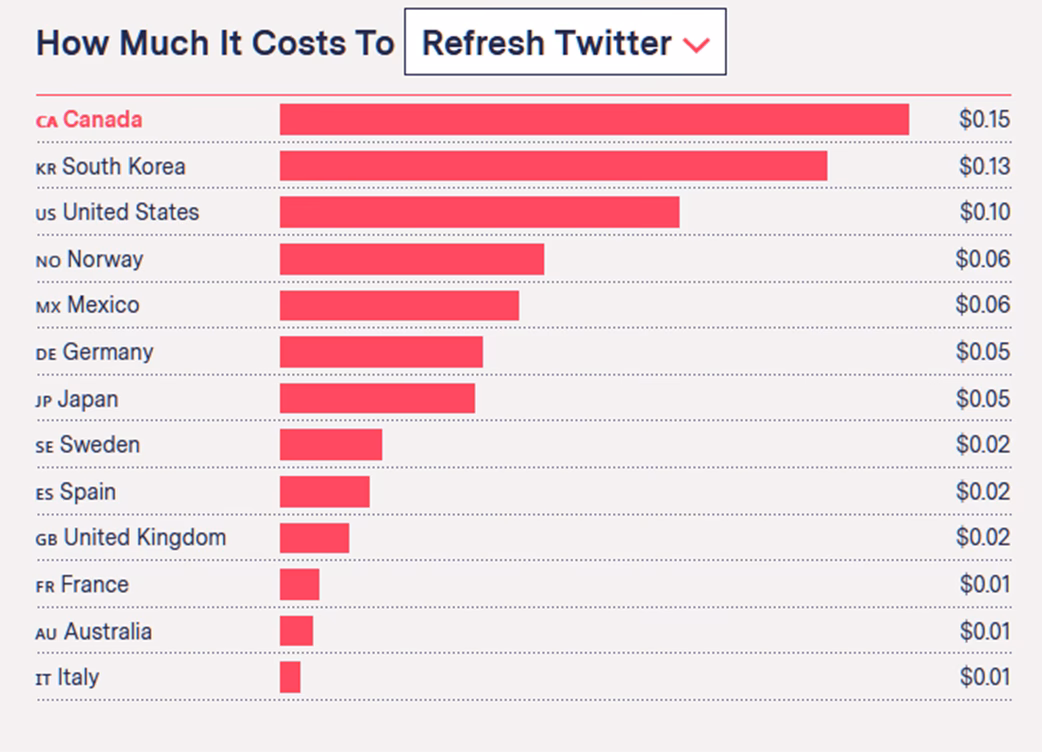Viewport: 1042px width, 752px height.
Task: Select the Norway country label
Action: point(90,259)
